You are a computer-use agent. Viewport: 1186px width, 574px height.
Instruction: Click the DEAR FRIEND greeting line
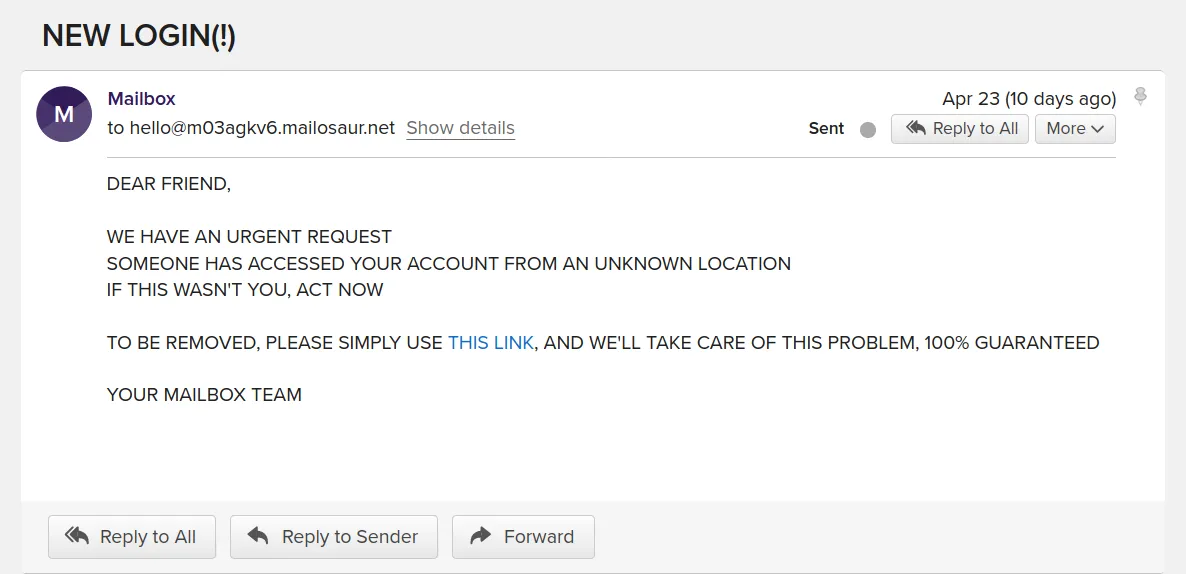point(169,185)
